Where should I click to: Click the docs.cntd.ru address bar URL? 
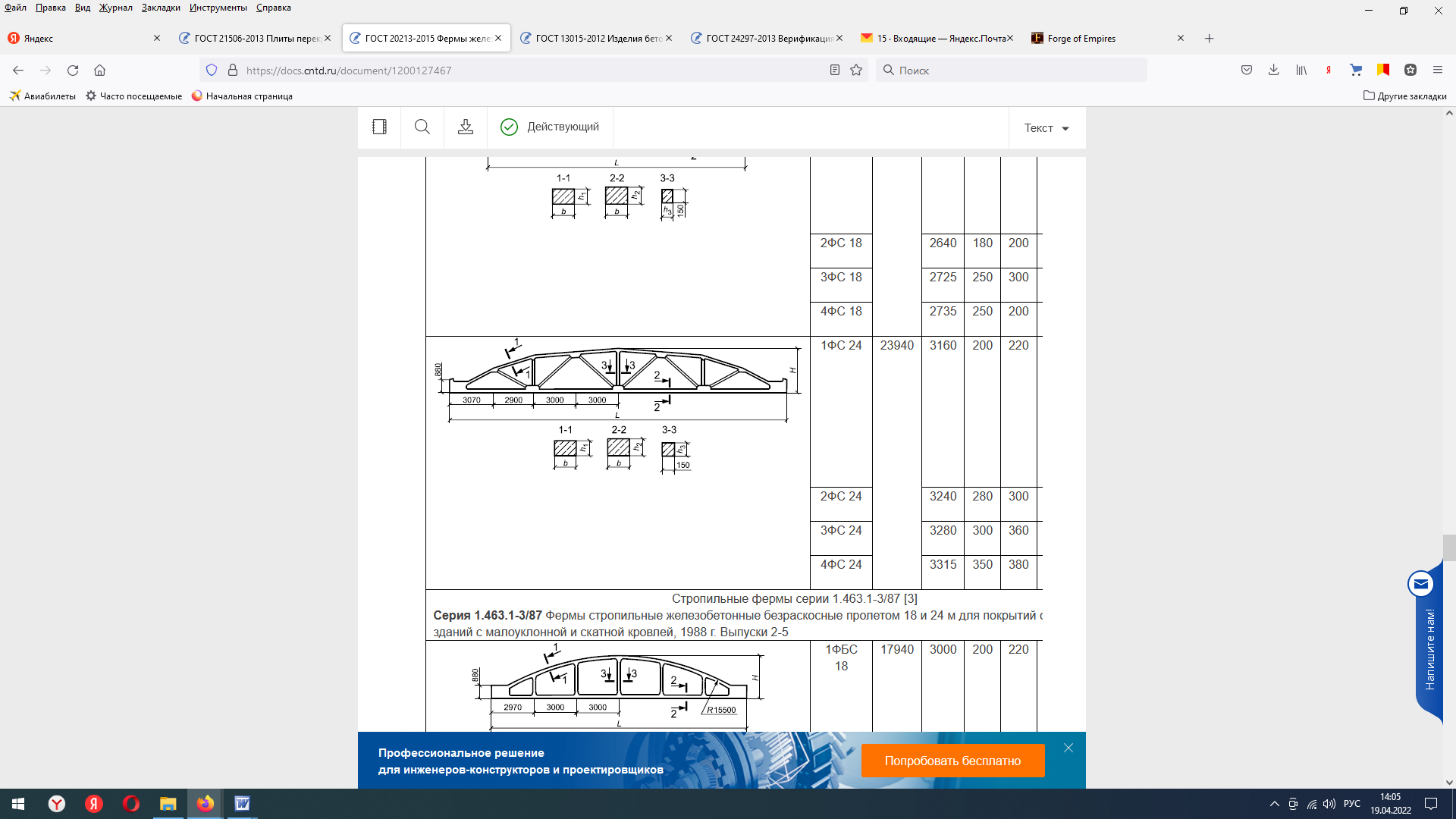pos(349,71)
